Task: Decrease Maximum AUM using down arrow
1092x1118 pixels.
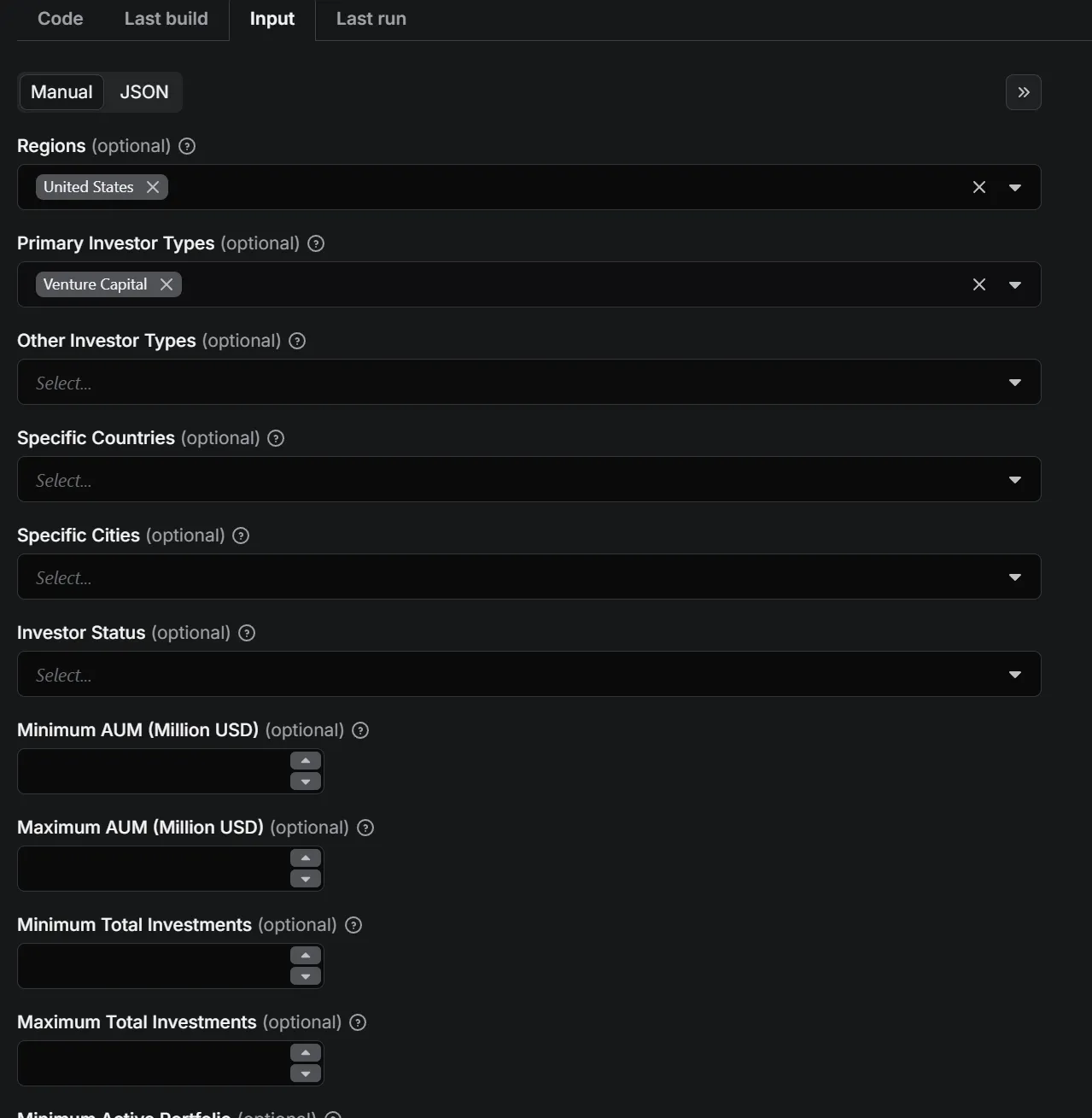Action: pyautogui.click(x=306, y=879)
